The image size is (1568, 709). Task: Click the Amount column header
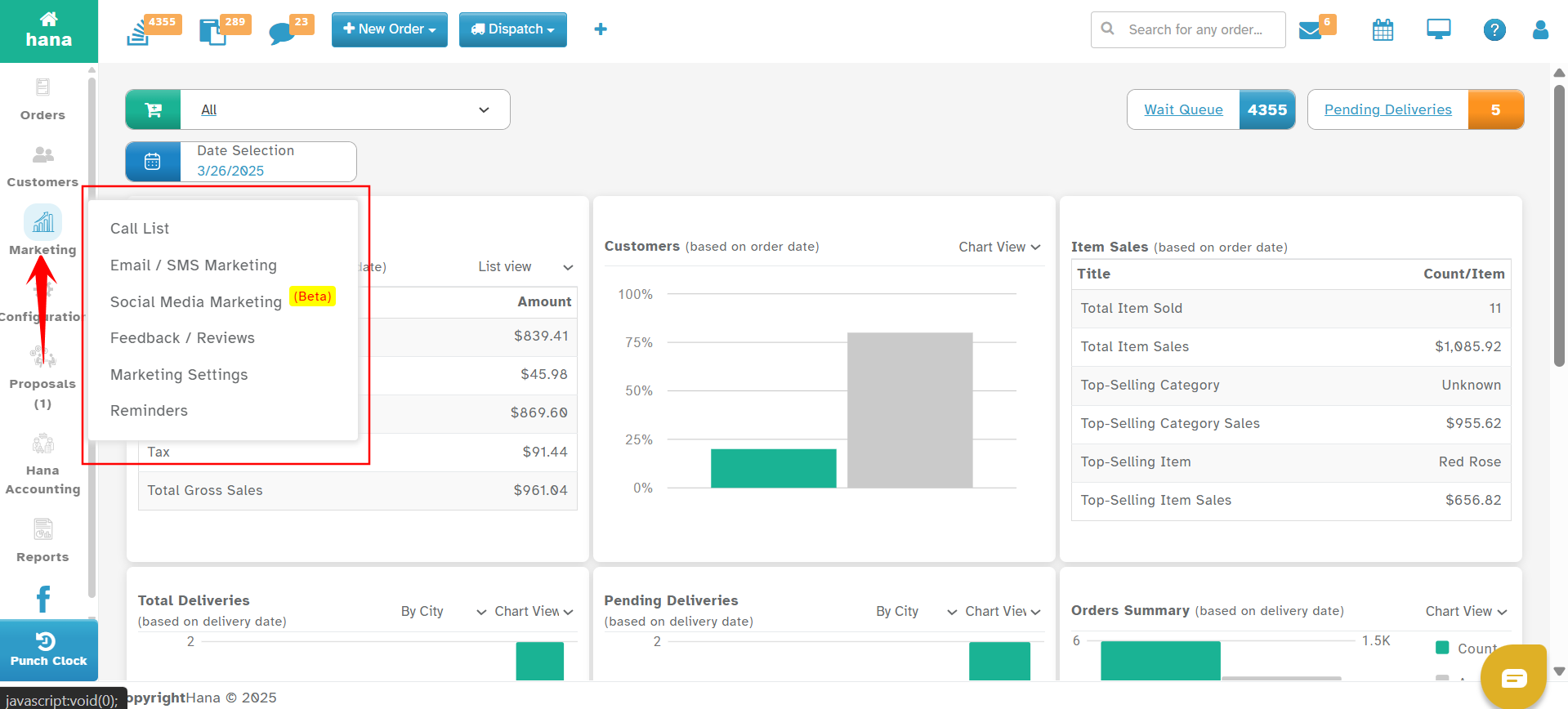coord(544,301)
